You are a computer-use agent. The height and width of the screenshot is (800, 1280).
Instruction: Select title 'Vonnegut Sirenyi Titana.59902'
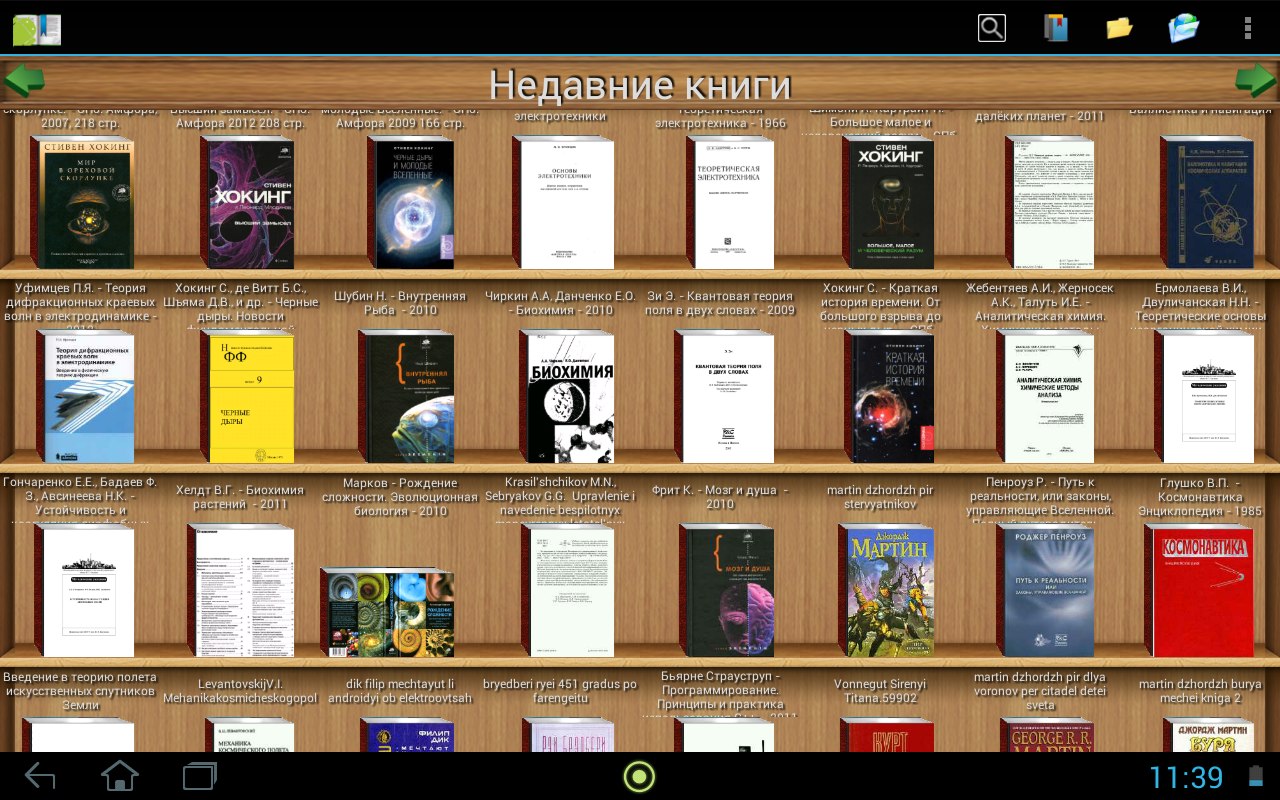tap(880, 691)
